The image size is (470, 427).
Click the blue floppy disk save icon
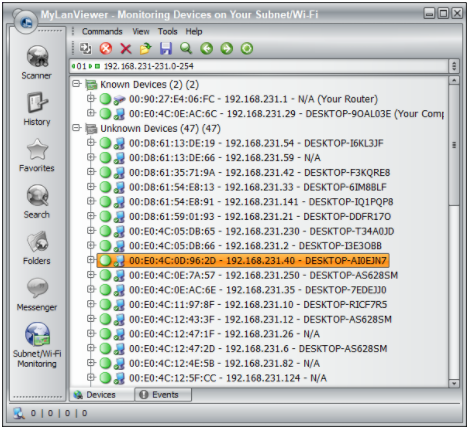(x=166, y=49)
